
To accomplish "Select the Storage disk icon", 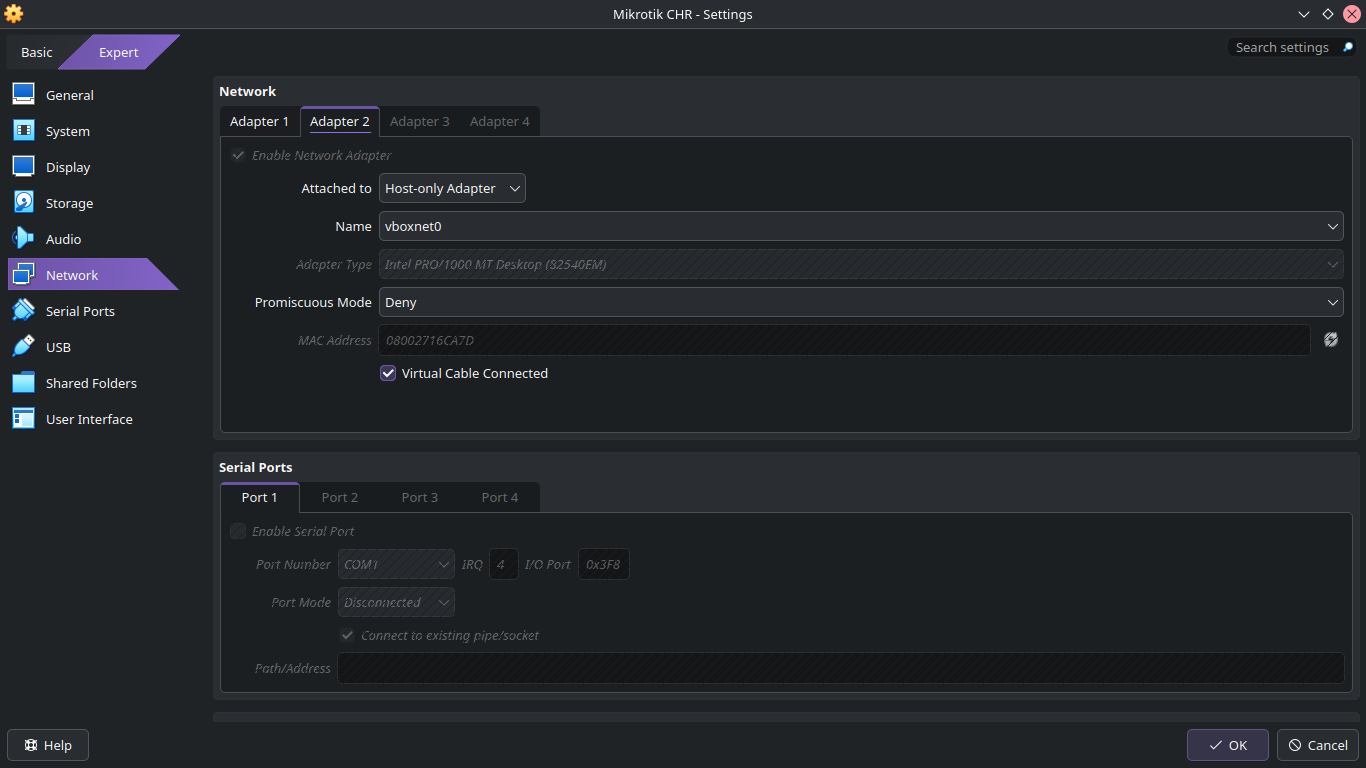I will coord(24,203).
